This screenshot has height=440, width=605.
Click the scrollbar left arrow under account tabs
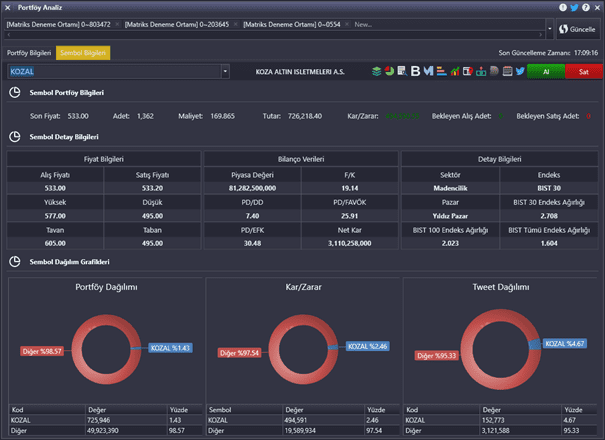8,35
